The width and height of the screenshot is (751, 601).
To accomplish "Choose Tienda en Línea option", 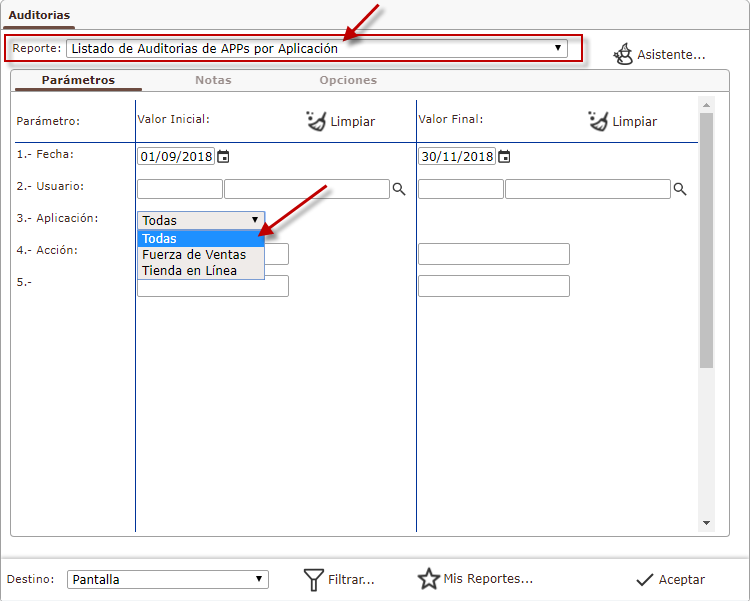I will (x=201, y=271).
